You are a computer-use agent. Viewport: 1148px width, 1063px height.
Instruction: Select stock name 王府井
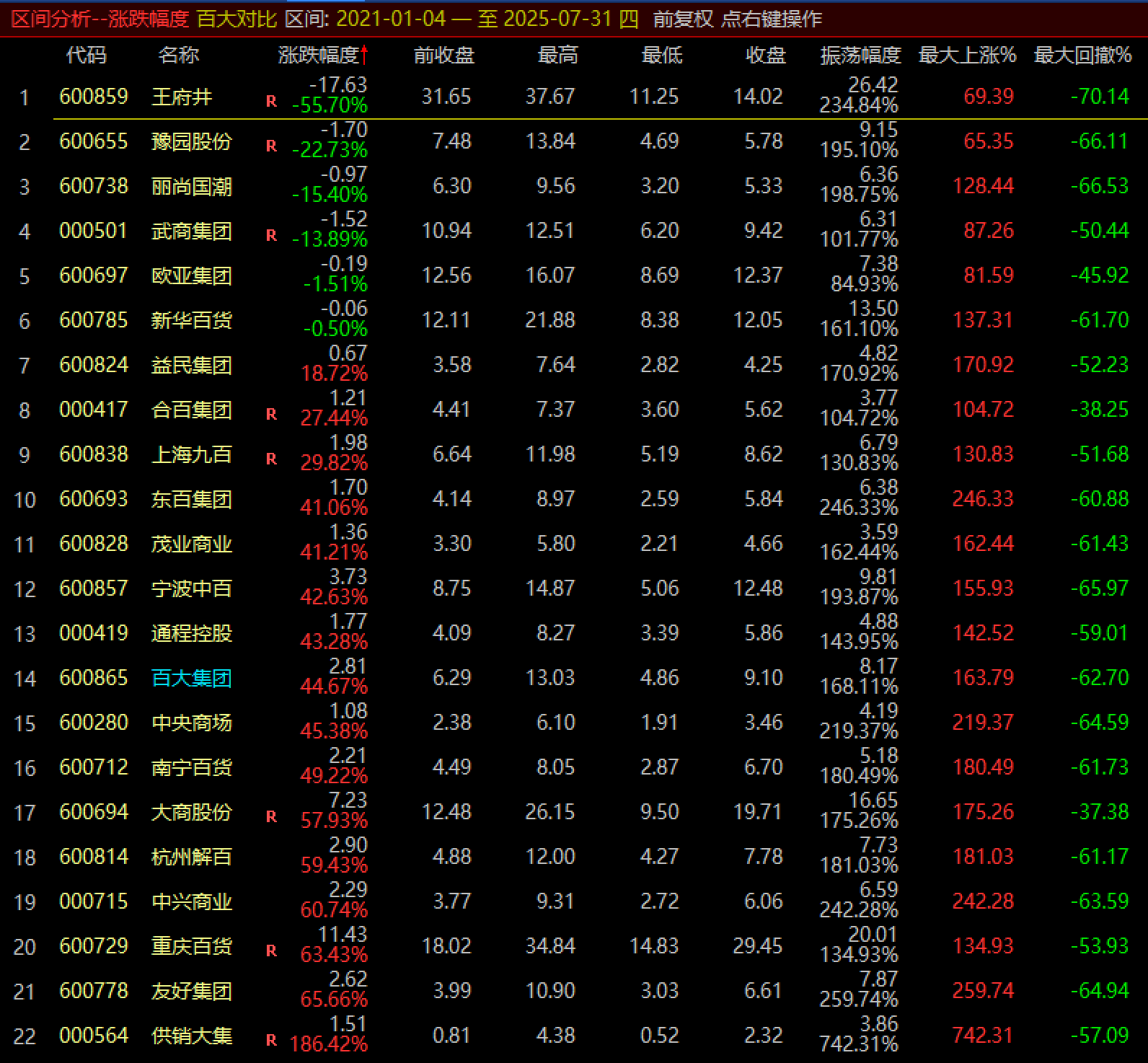(182, 97)
